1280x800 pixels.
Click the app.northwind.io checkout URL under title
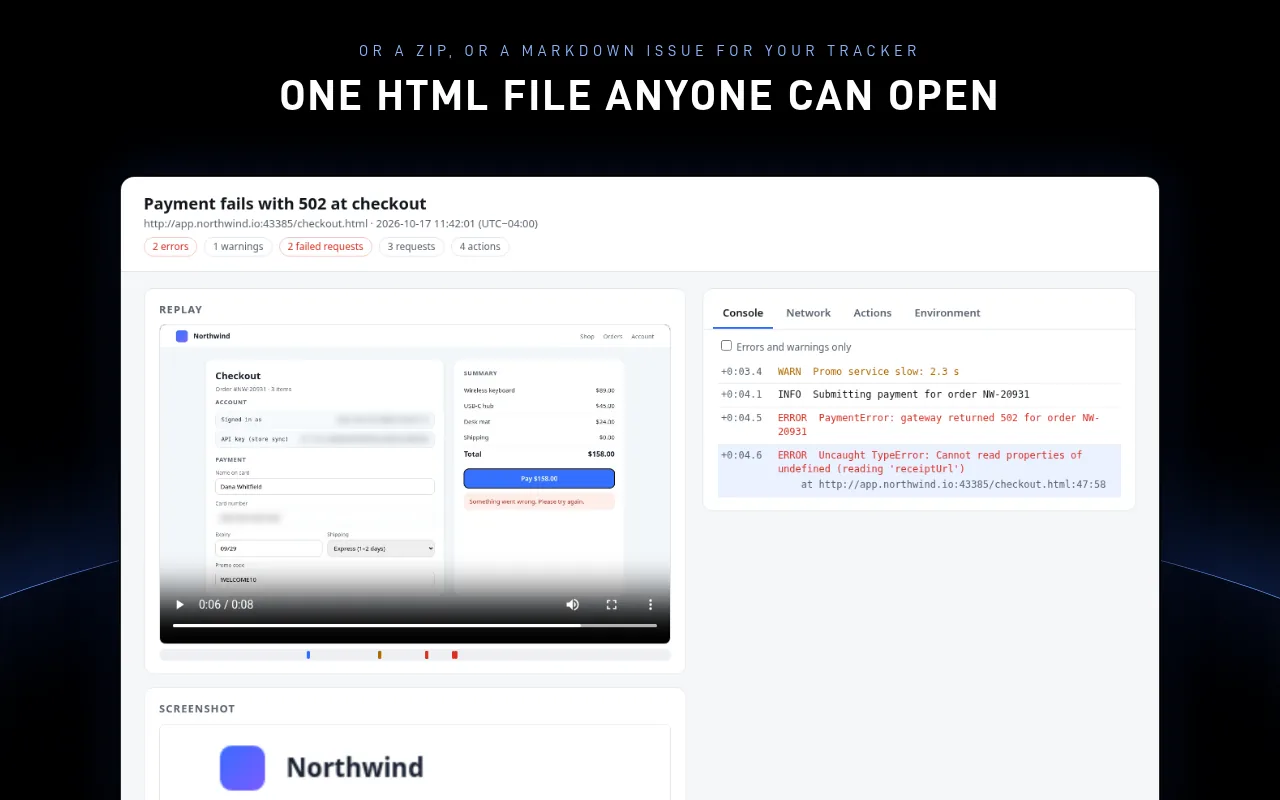coord(256,224)
